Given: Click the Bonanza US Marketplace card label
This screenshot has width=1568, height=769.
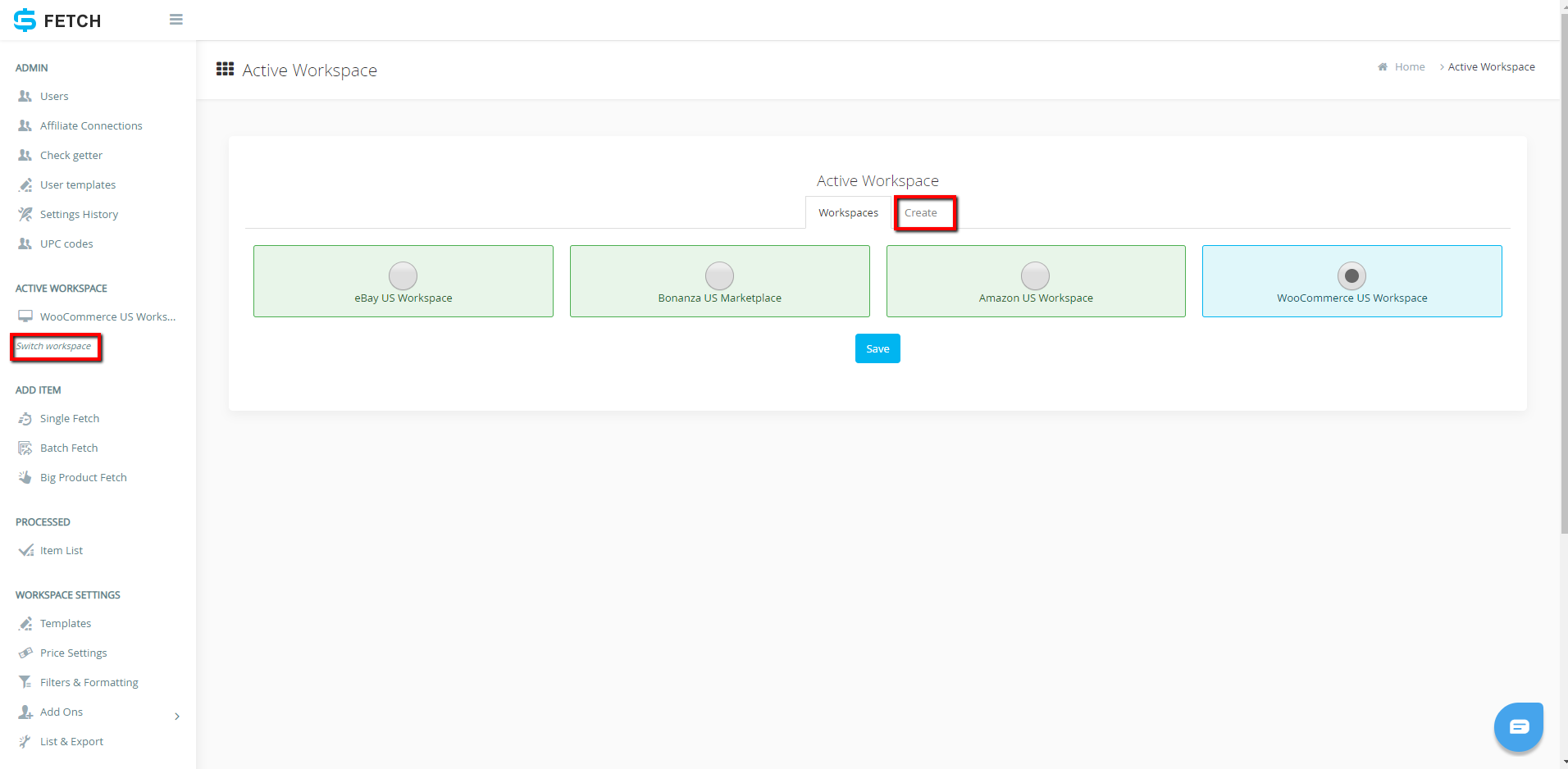Looking at the screenshot, I should pos(719,298).
